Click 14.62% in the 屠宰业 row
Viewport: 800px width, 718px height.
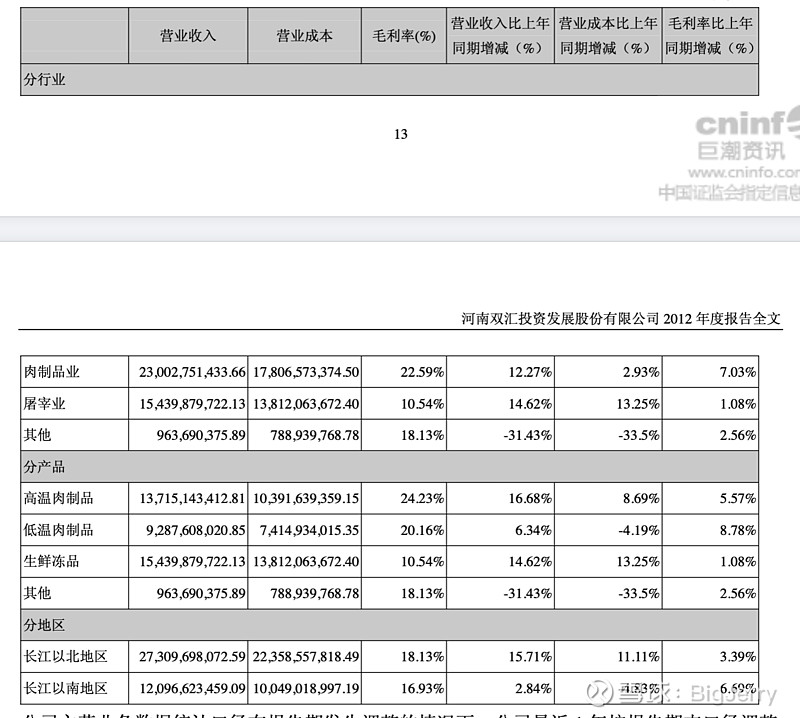point(530,404)
